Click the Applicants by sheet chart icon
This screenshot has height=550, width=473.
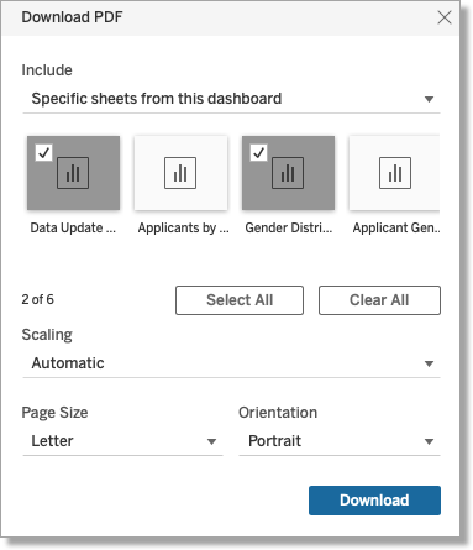tap(180, 173)
